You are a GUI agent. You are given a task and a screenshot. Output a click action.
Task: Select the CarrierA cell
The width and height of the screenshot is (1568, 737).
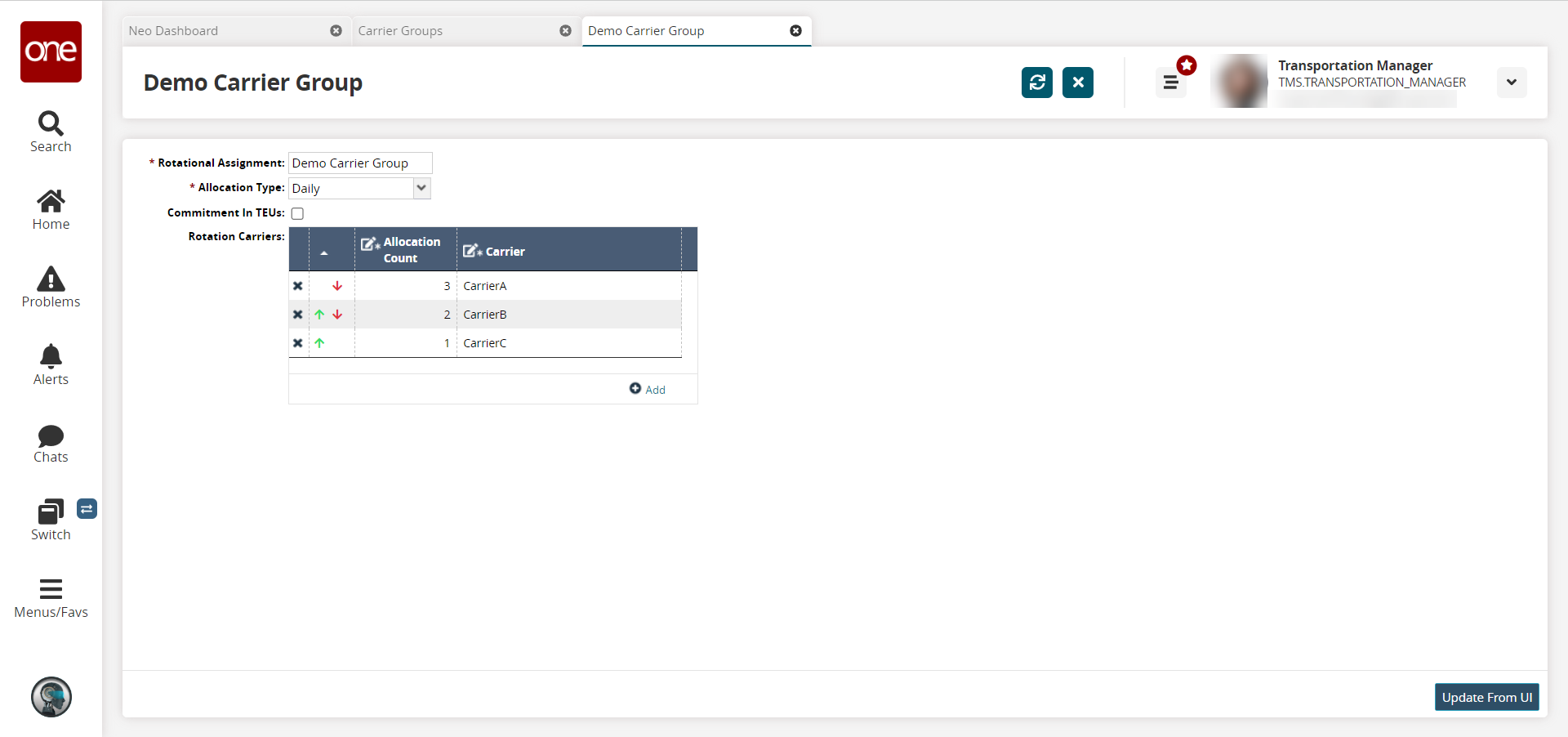point(569,286)
